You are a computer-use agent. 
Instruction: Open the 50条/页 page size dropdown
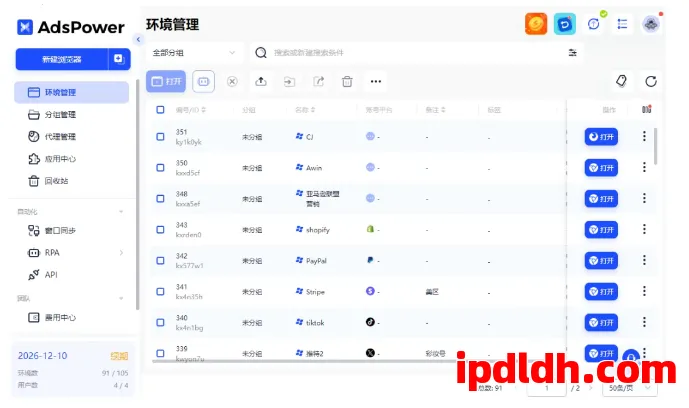point(630,388)
